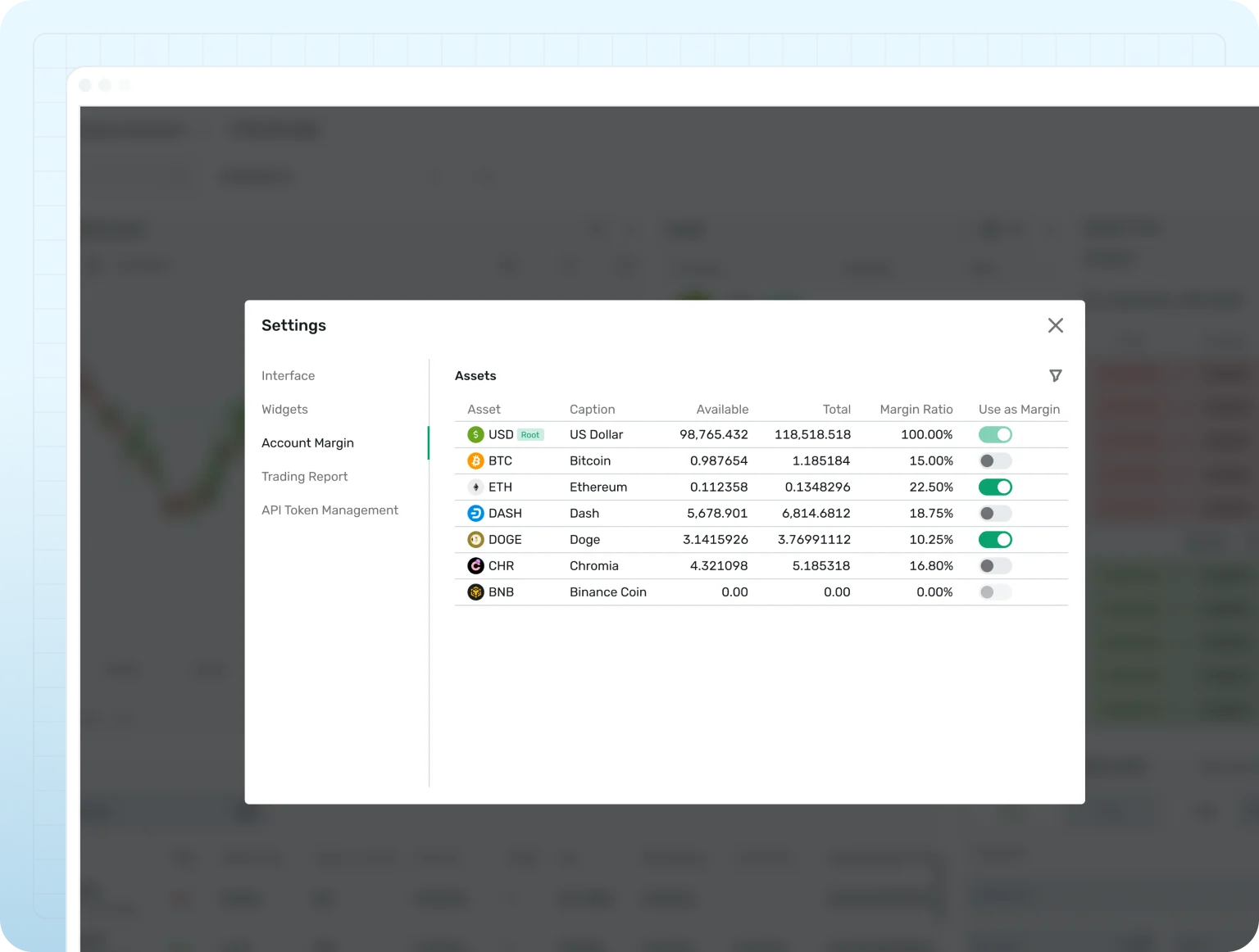Click the Caption column header
This screenshot has height=952, width=1259.
[x=592, y=409]
